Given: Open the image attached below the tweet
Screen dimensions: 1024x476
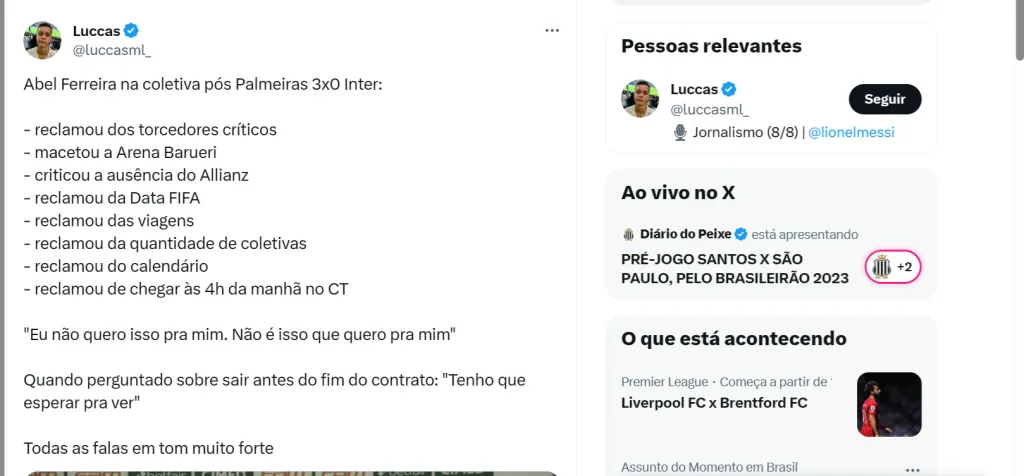Looking at the screenshot, I should pyautogui.click(x=290, y=473).
